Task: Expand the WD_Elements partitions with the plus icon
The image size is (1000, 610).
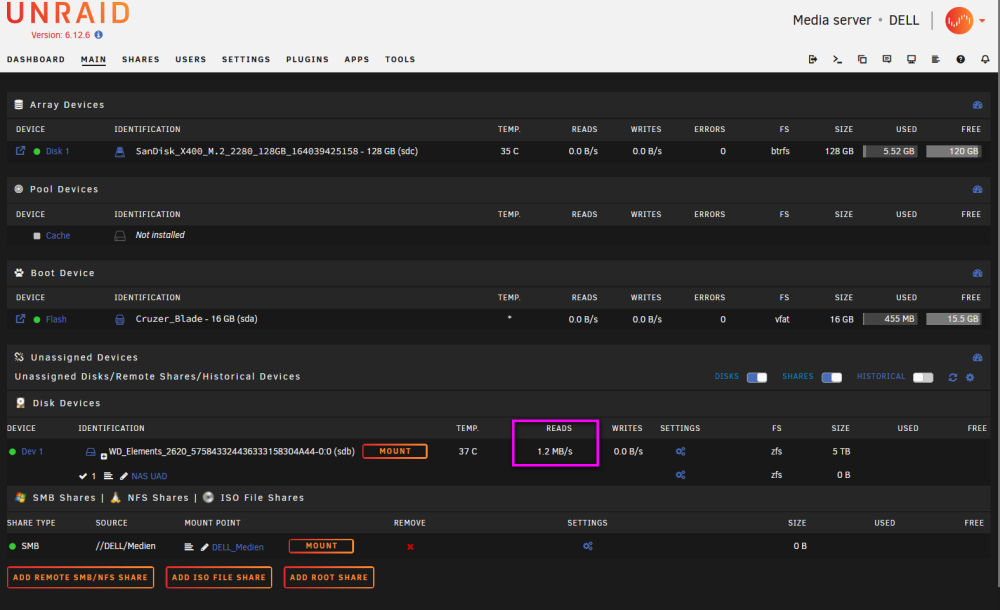Action: 103,457
